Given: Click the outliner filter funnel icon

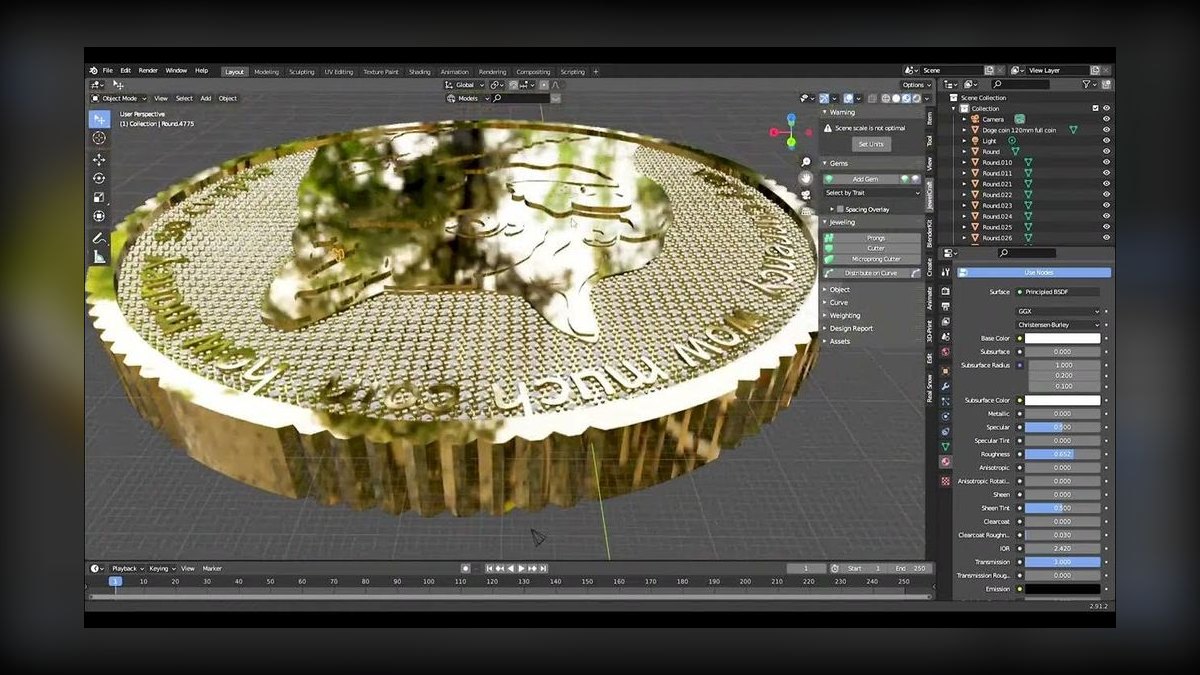Looking at the screenshot, I should (x=1088, y=85).
